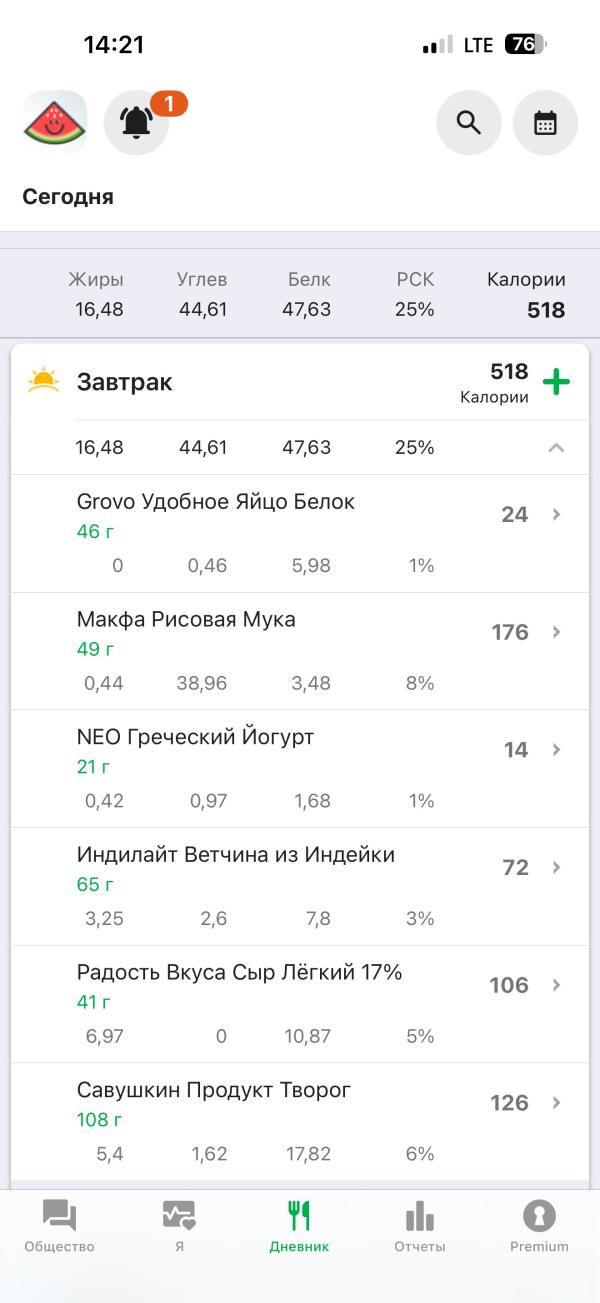Collapse the Завтрак meal section

pos(556,448)
